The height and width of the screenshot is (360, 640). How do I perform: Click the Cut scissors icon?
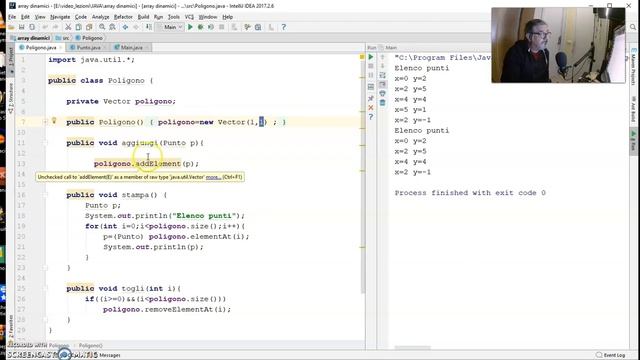(x=68, y=27)
